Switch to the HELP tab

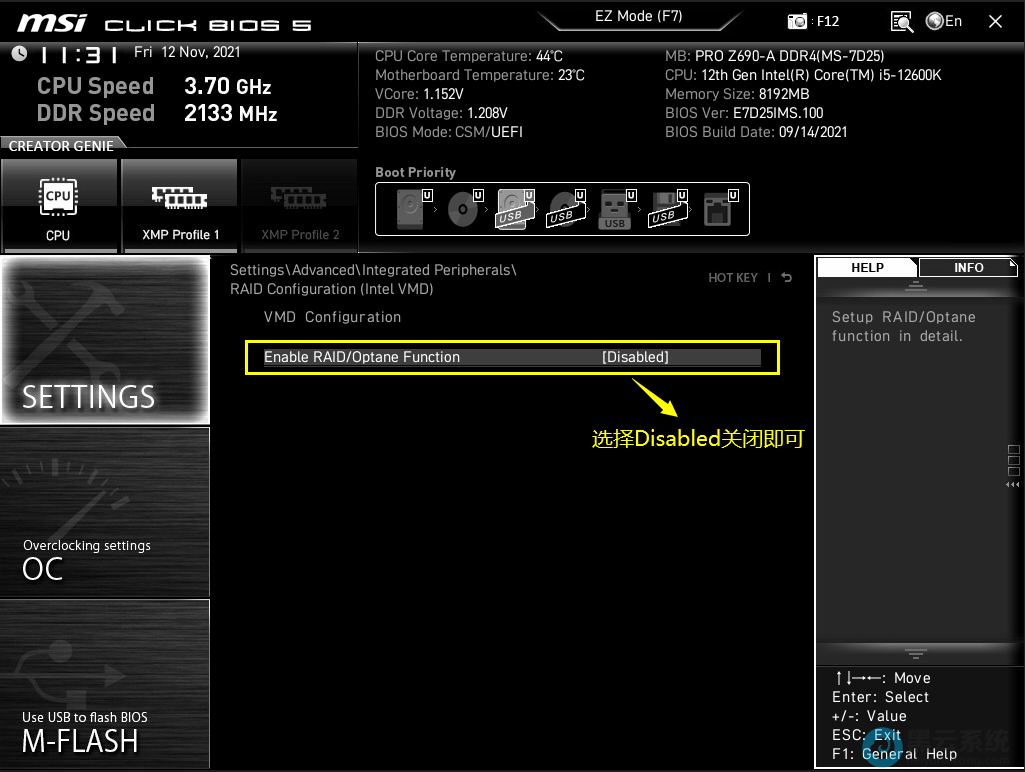867,268
